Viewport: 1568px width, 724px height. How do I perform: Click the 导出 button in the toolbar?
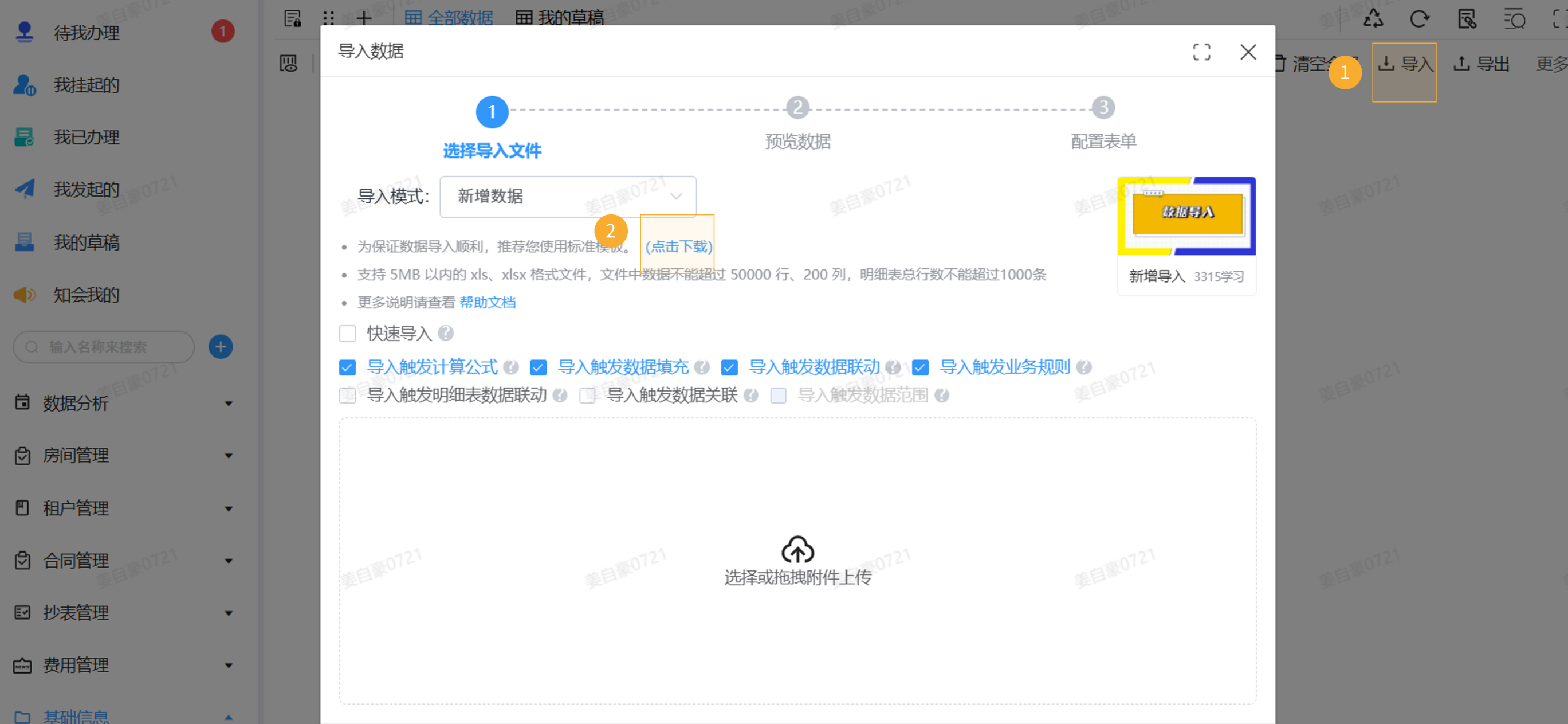(1481, 63)
